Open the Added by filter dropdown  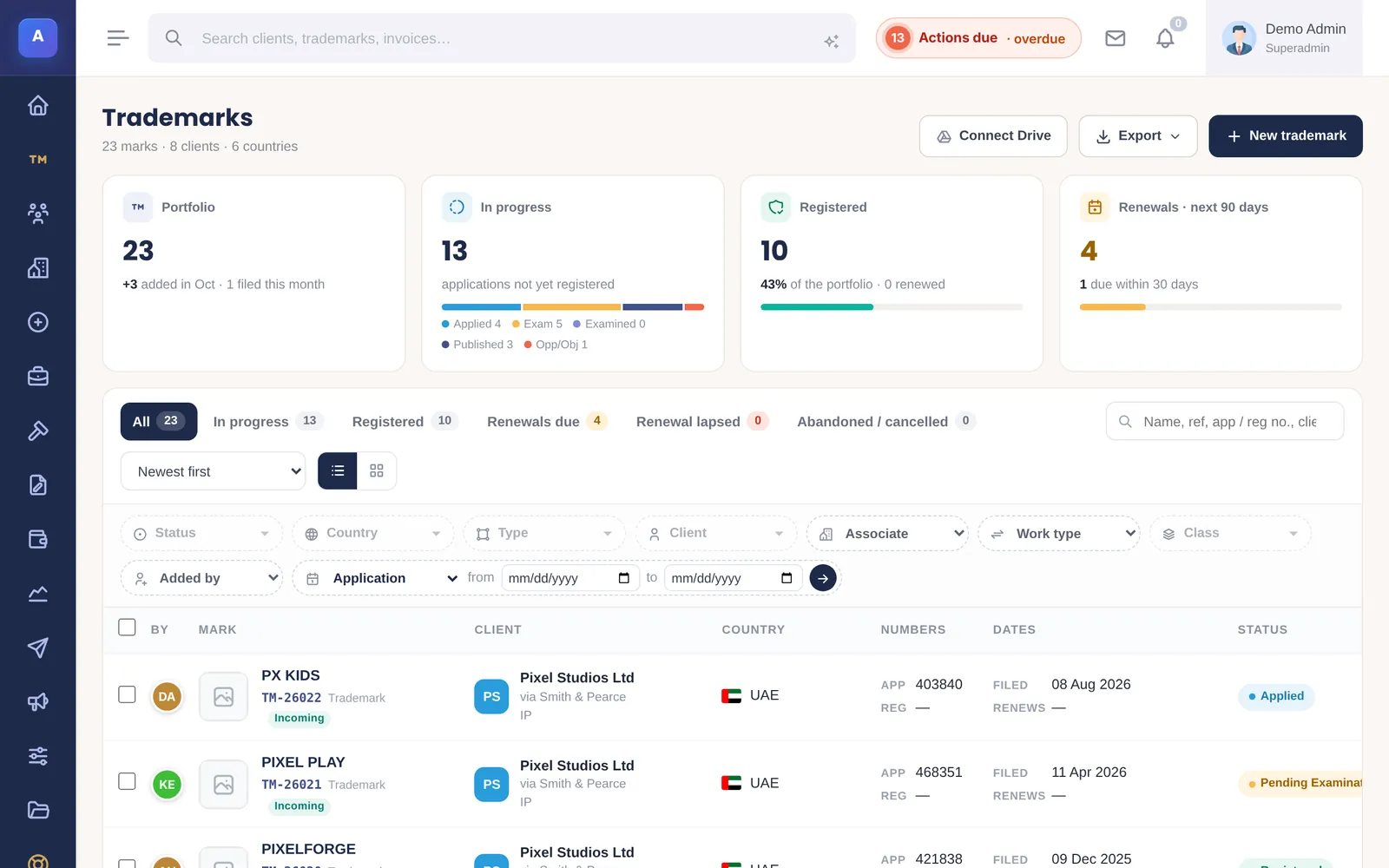[201, 578]
